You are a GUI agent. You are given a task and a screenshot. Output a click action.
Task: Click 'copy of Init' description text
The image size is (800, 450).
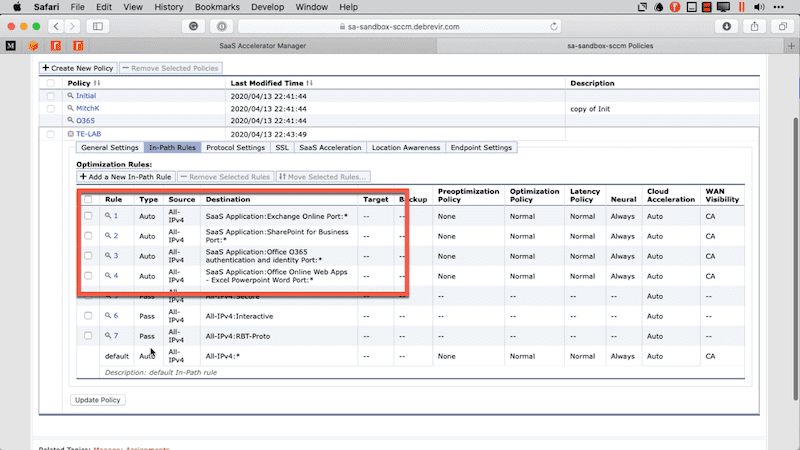(590, 109)
